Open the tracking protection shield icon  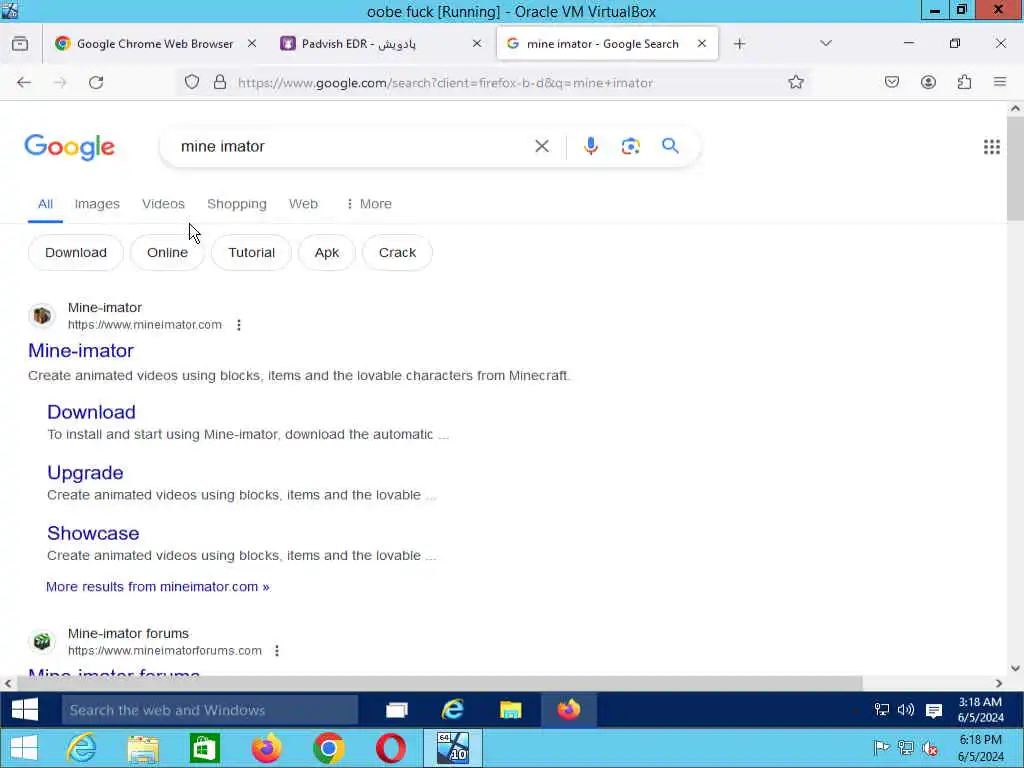coord(191,82)
